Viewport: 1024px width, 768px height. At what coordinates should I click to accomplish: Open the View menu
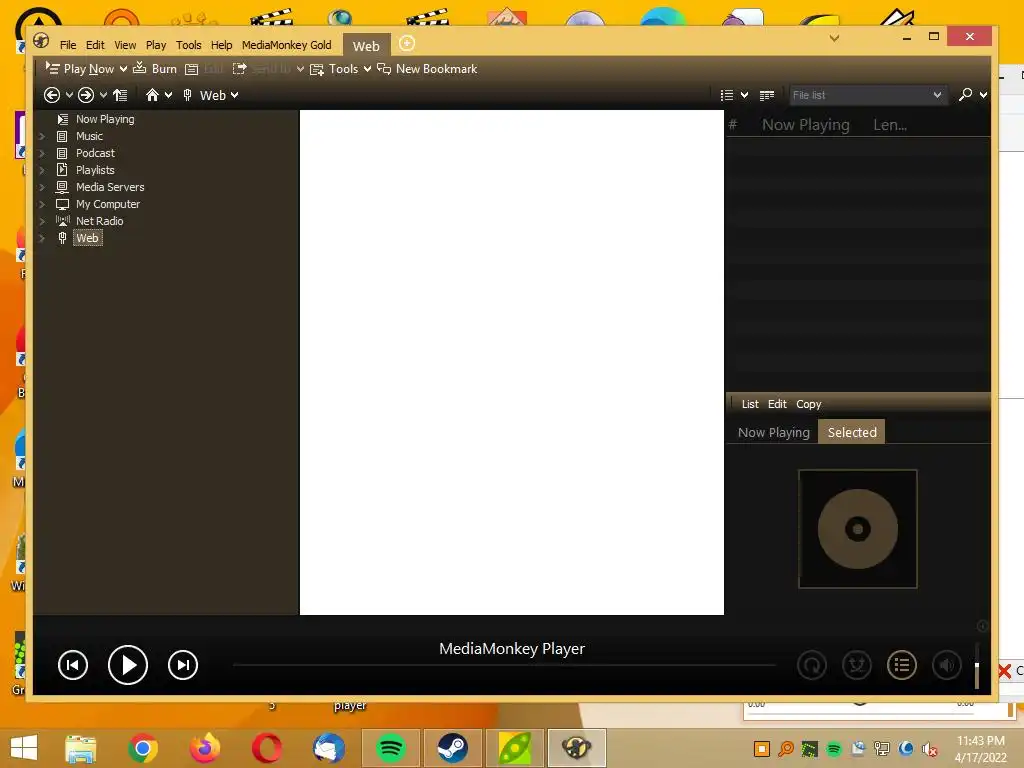tap(125, 45)
